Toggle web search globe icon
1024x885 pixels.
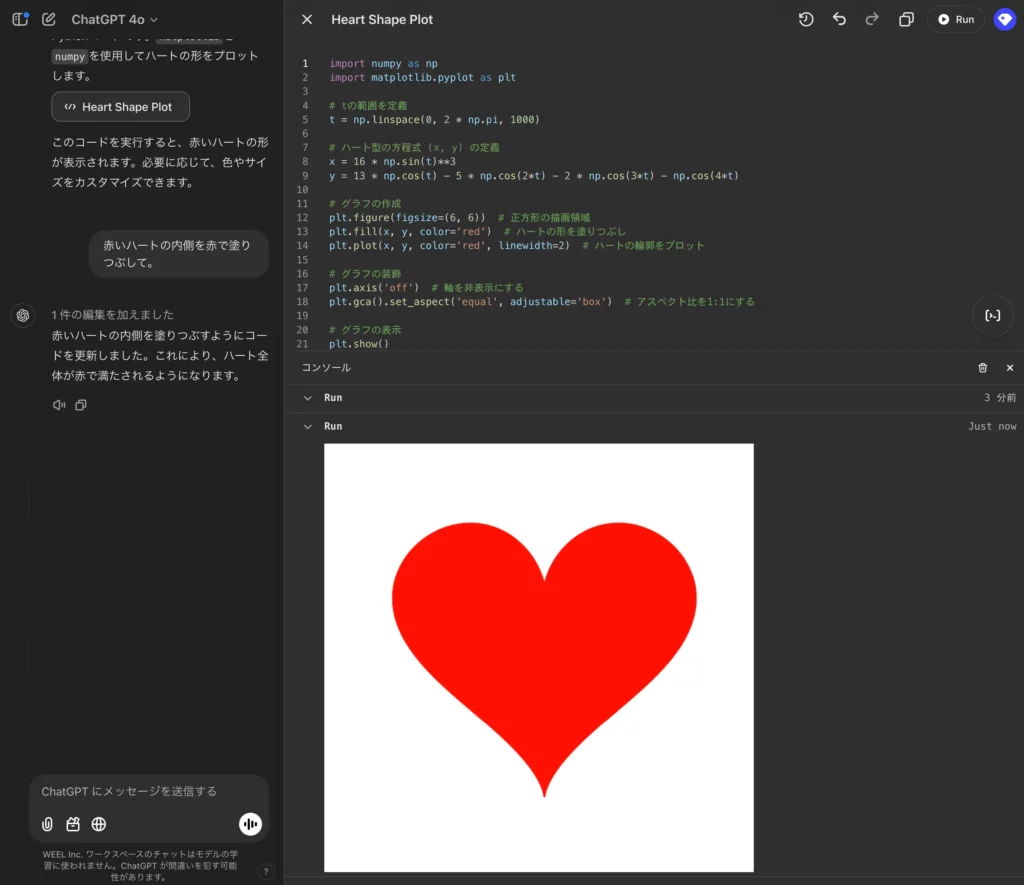point(99,824)
